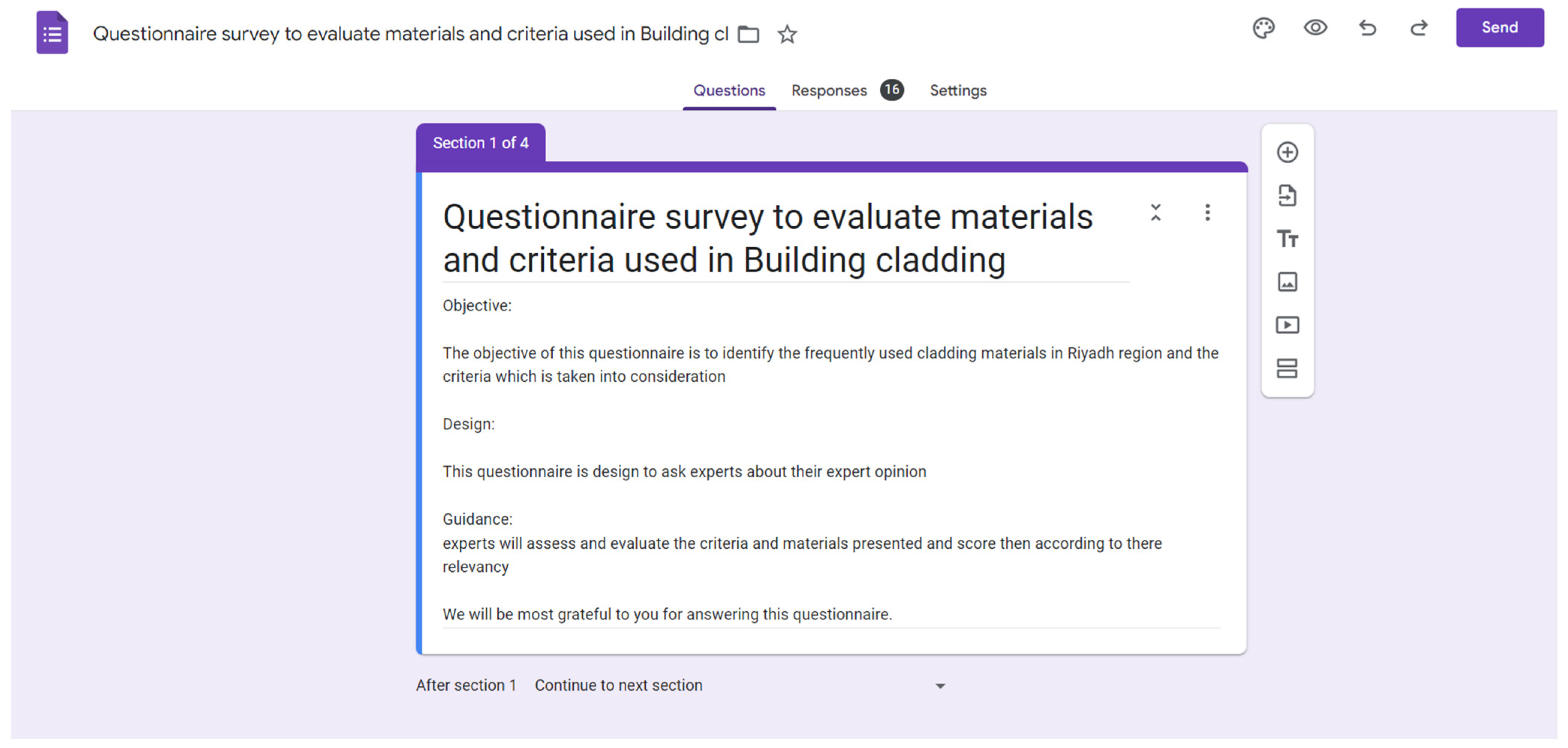Open the Customize theme palette
1568x748 pixels.
tap(1263, 28)
